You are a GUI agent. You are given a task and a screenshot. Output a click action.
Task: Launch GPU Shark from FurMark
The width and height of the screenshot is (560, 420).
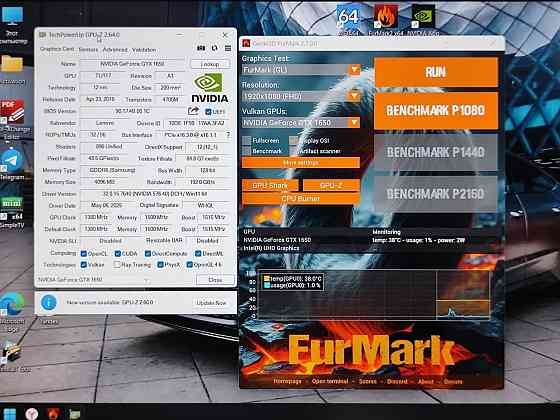[270, 185]
